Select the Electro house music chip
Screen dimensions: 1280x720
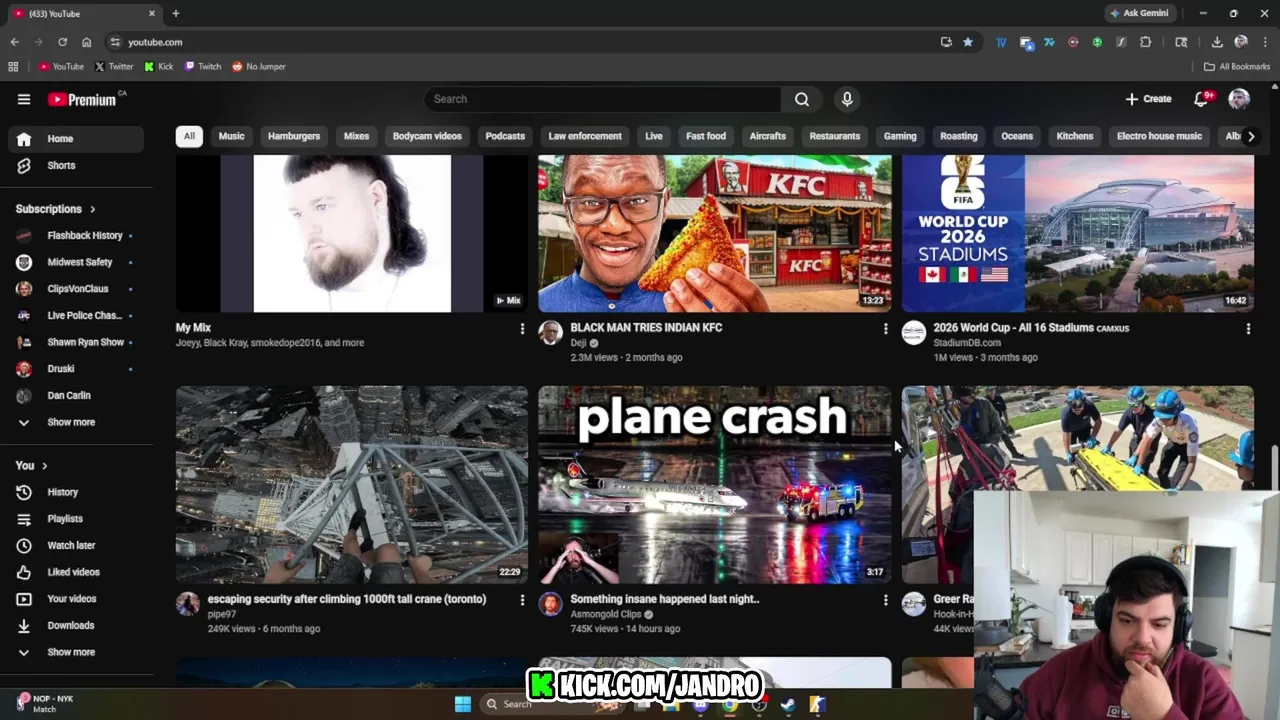[x=1159, y=136]
